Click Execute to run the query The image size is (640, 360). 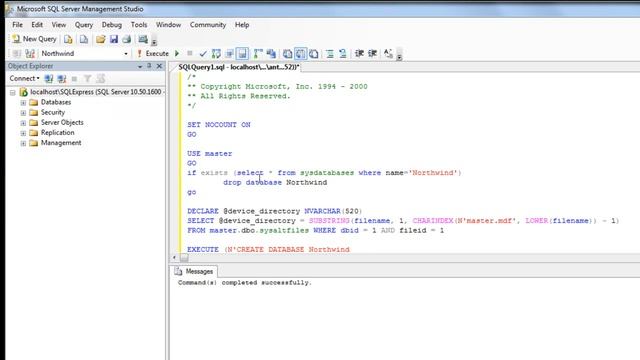tap(152, 53)
